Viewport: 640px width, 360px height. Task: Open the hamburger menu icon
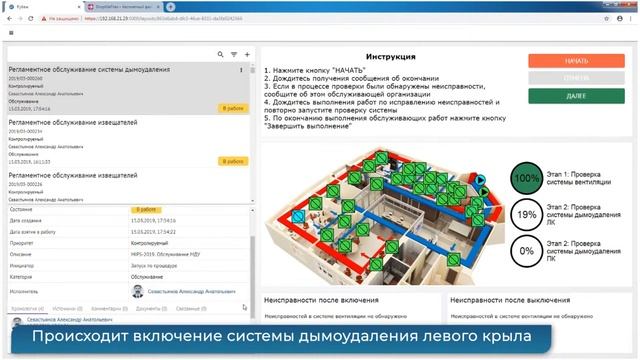click(x=11, y=33)
